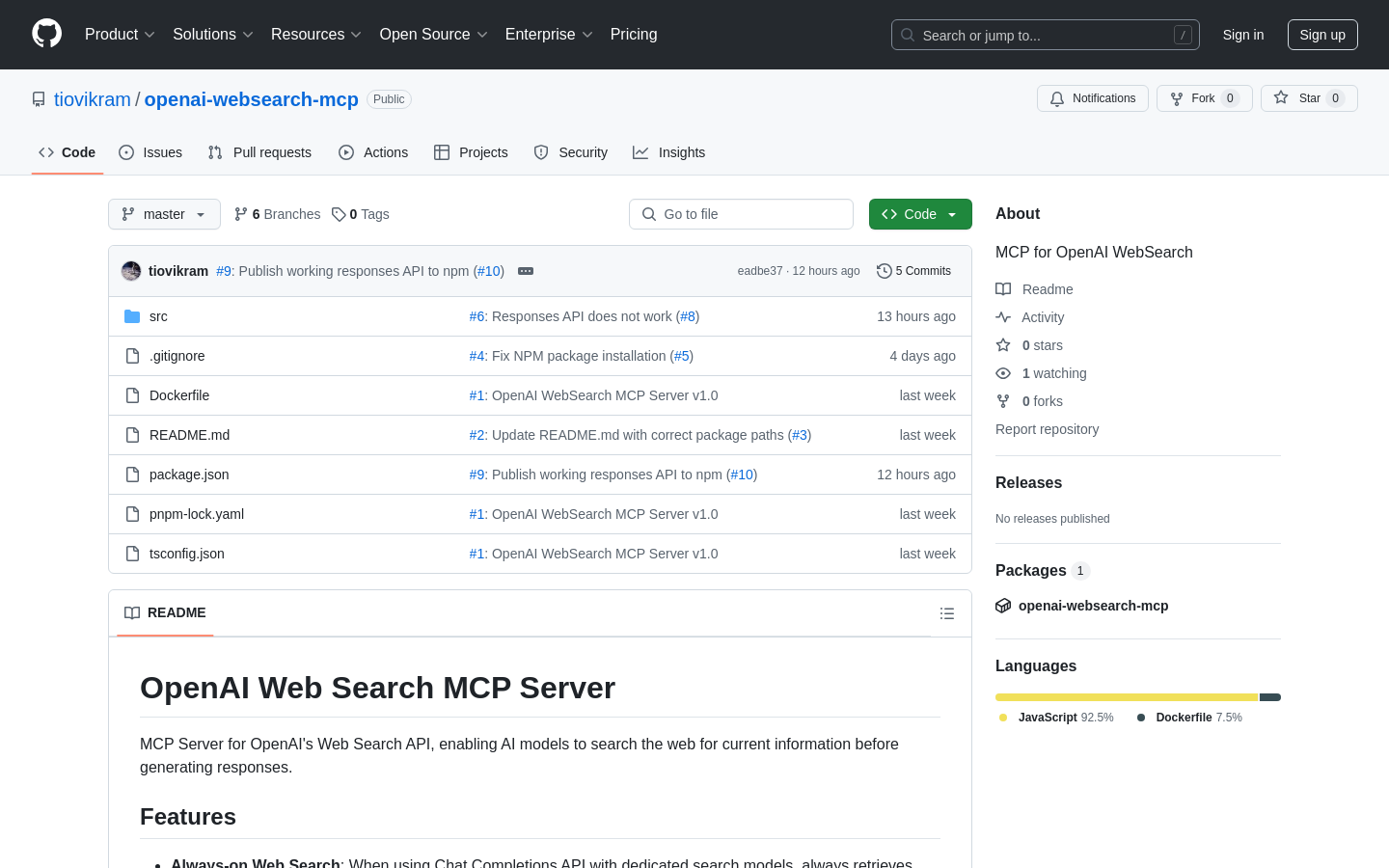Click the forks icon in About
This screenshot has width=1389, height=868.
pos(1003,401)
